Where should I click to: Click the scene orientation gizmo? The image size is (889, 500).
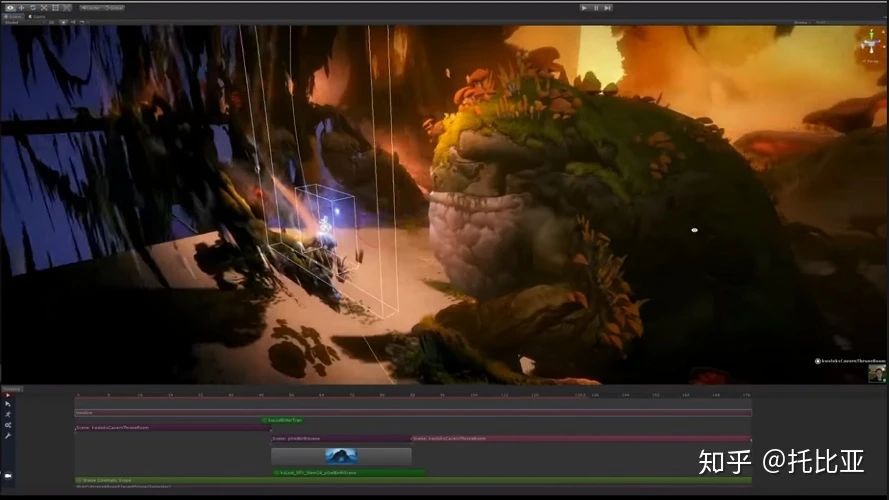(871, 44)
